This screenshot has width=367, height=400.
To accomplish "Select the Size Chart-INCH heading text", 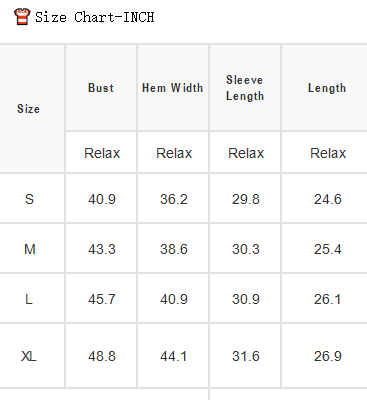I will tap(95, 17).
